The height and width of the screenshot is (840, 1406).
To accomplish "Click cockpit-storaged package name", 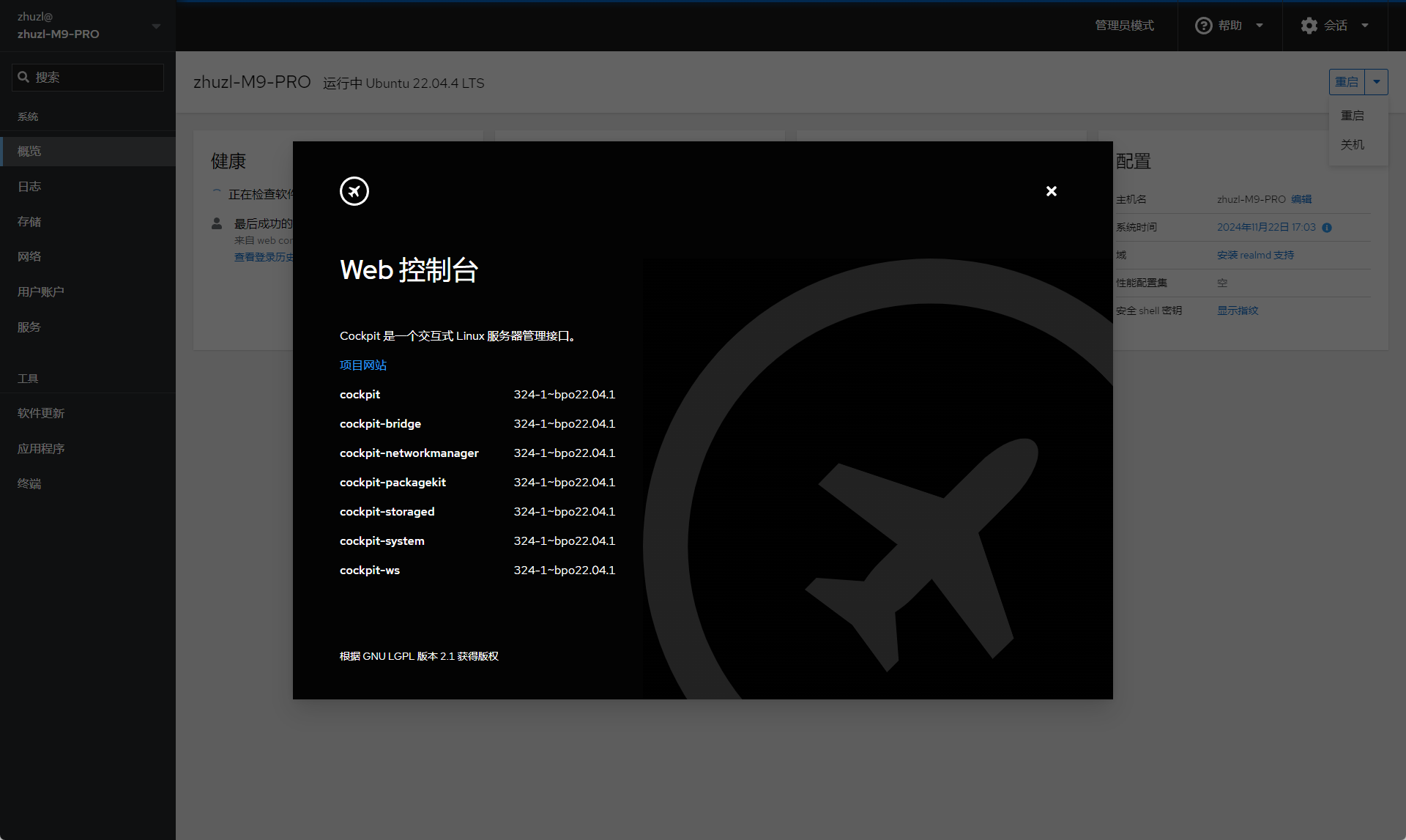I will click(x=387, y=511).
